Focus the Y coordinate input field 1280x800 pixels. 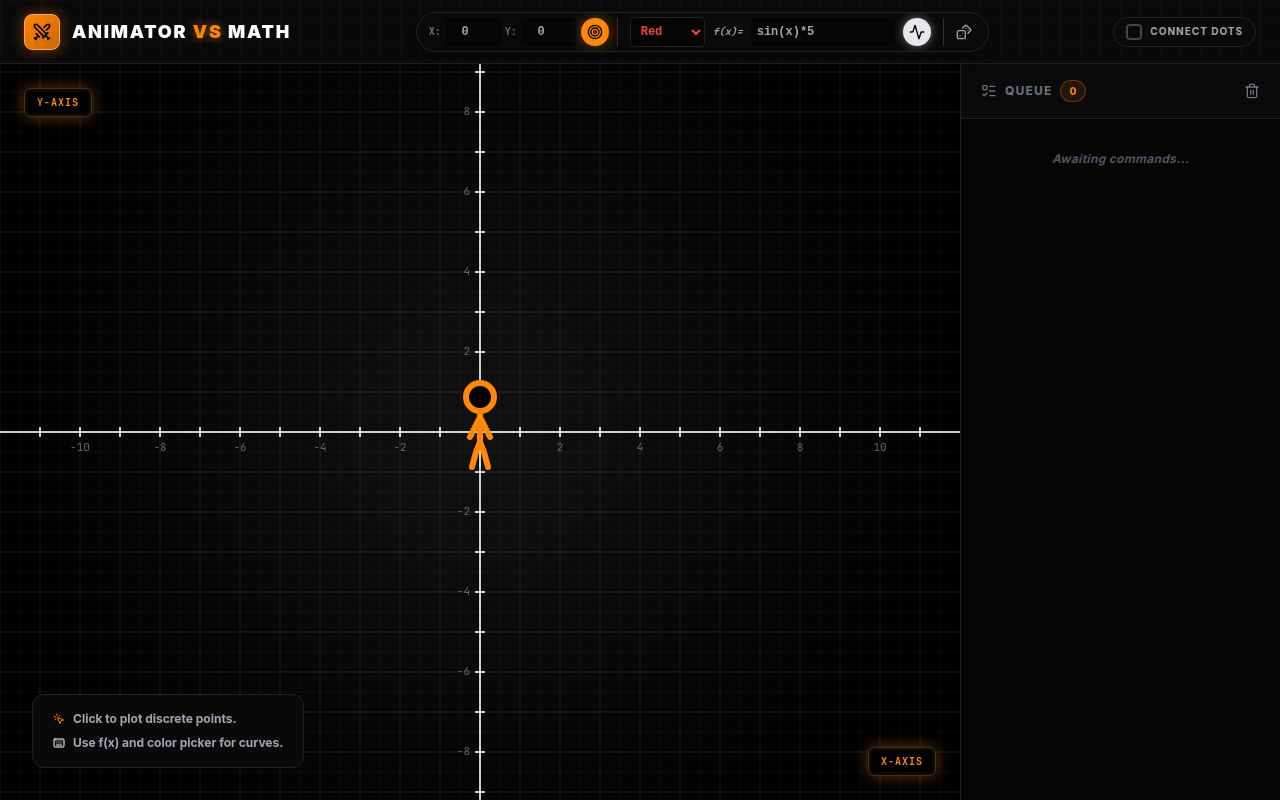click(x=549, y=32)
